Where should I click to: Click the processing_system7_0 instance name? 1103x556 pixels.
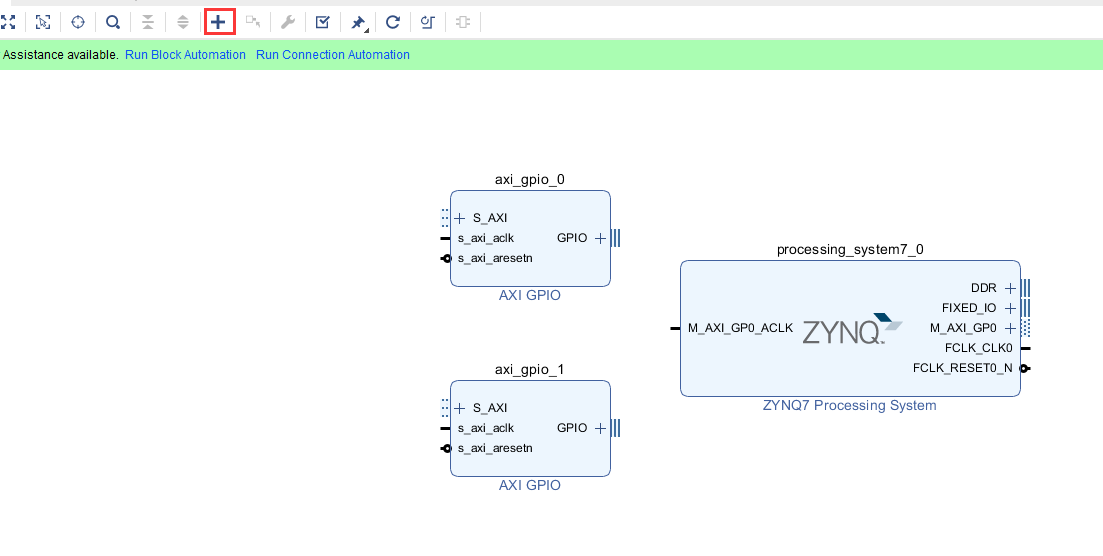[850, 250]
